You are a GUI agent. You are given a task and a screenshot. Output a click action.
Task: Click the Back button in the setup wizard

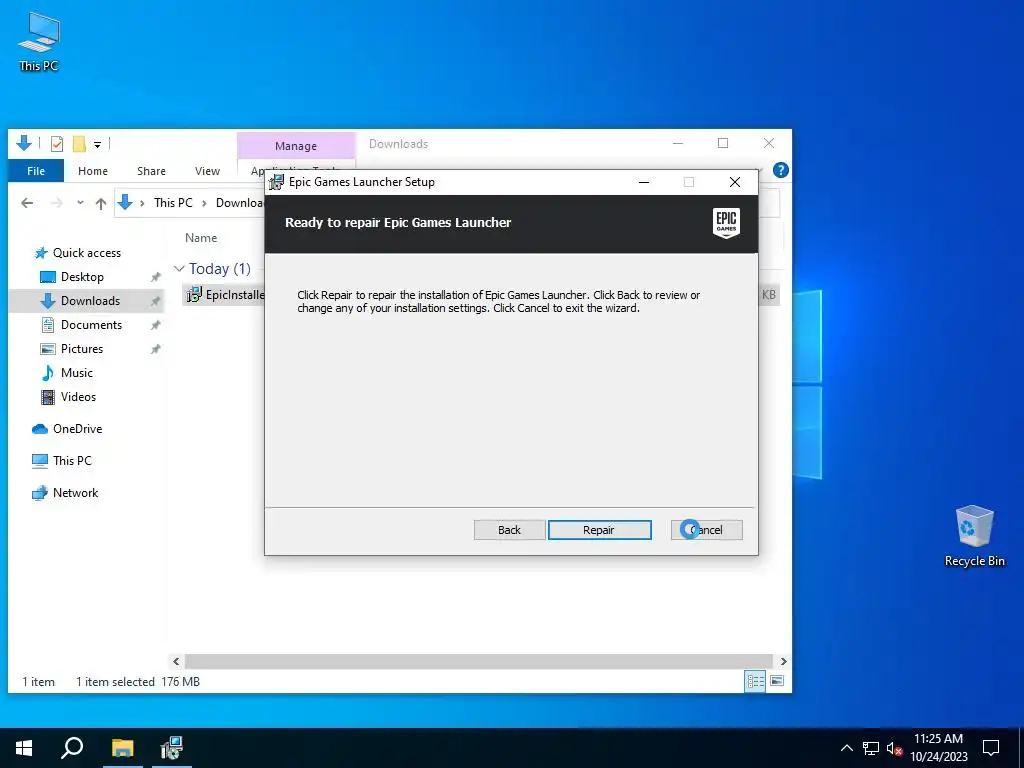click(x=509, y=530)
